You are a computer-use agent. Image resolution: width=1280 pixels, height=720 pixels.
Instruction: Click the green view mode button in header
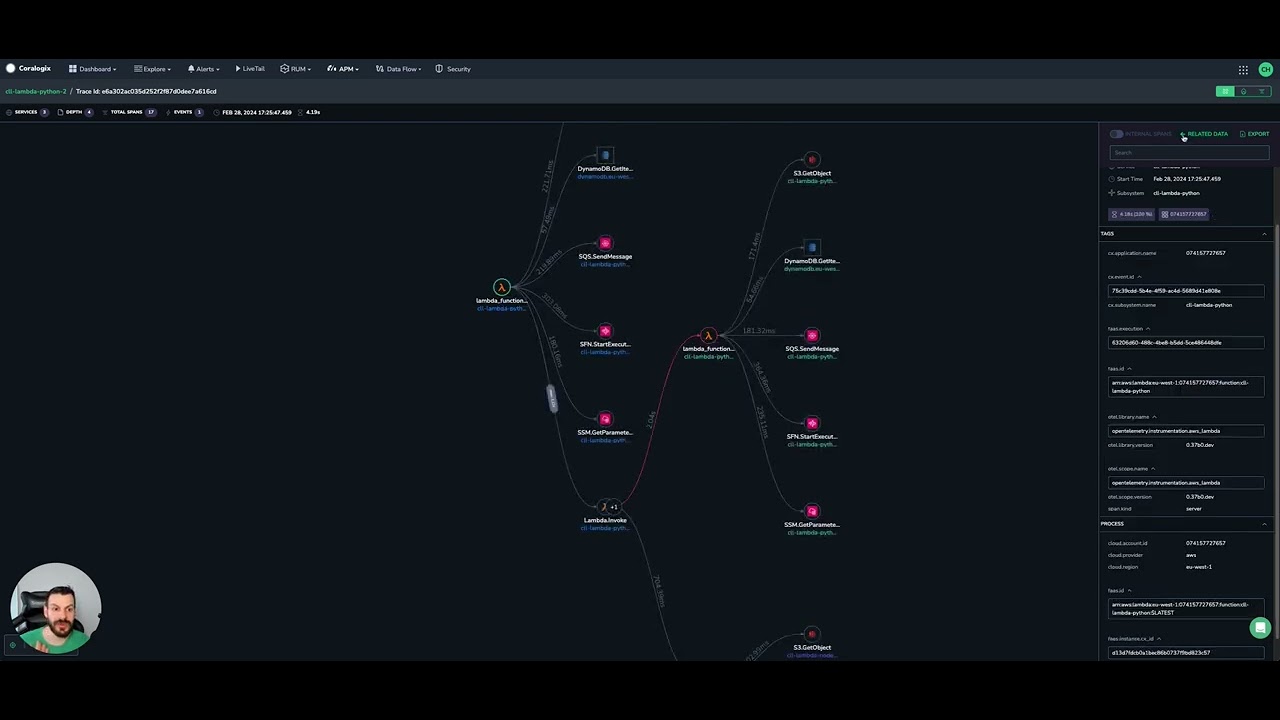pyautogui.click(x=1225, y=91)
